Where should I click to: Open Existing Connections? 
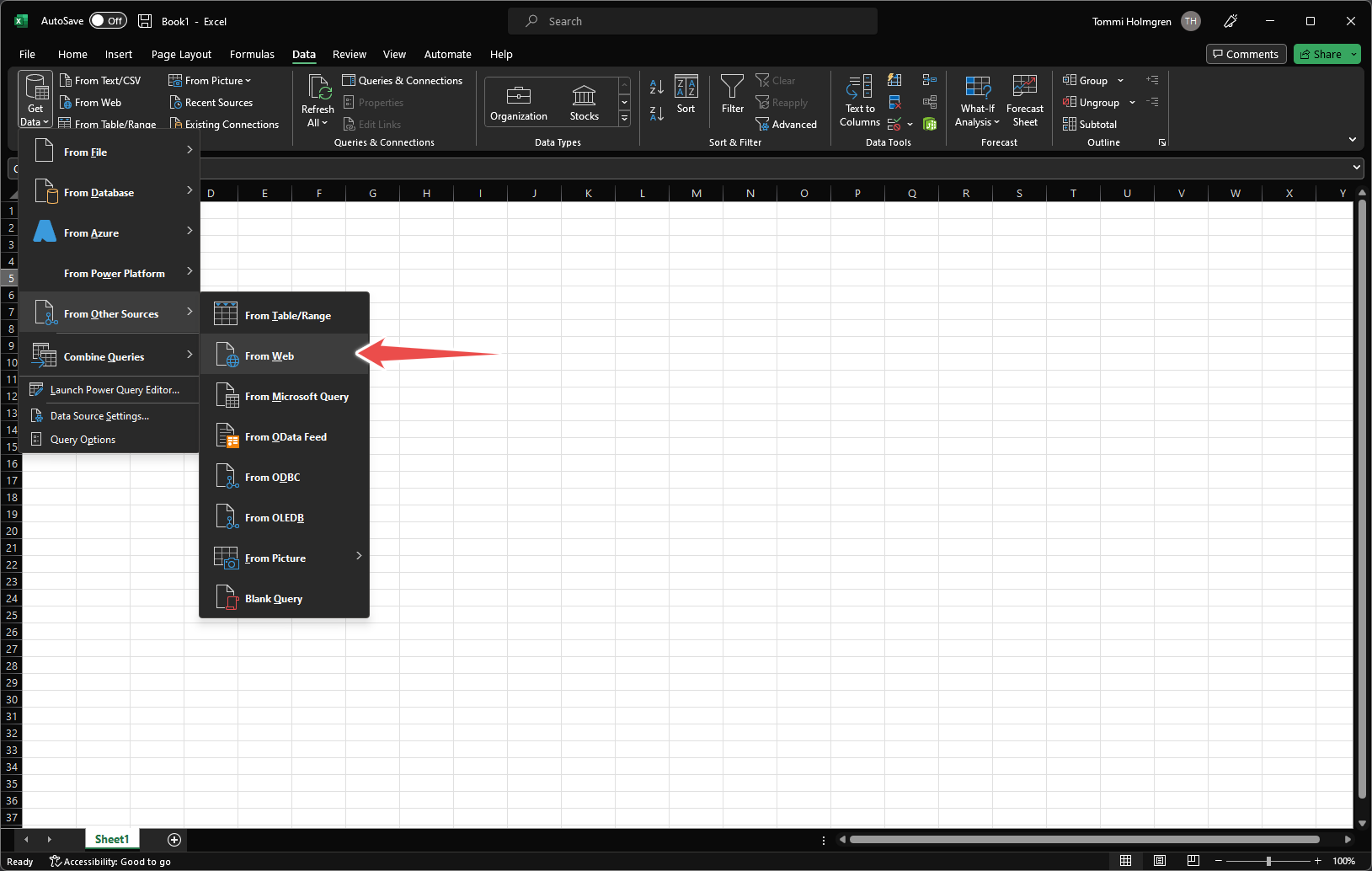click(x=224, y=125)
